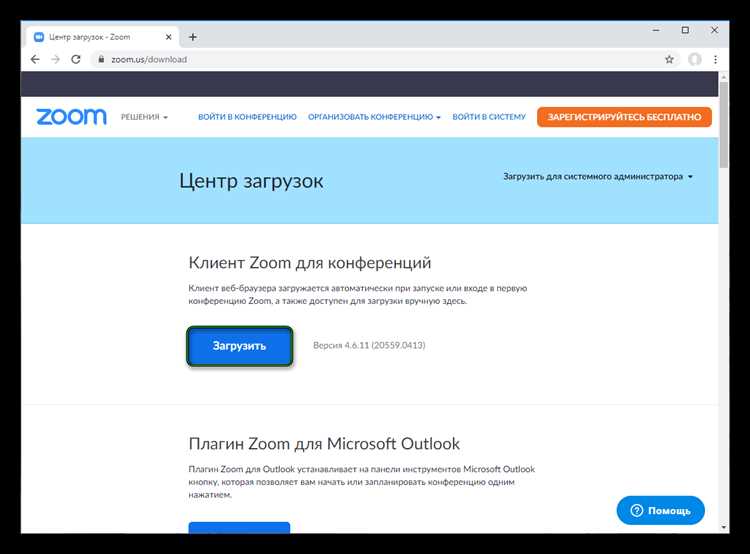The height and width of the screenshot is (554, 750).
Task: Click the blue Загрузить button
Action: (x=240, y=346)
